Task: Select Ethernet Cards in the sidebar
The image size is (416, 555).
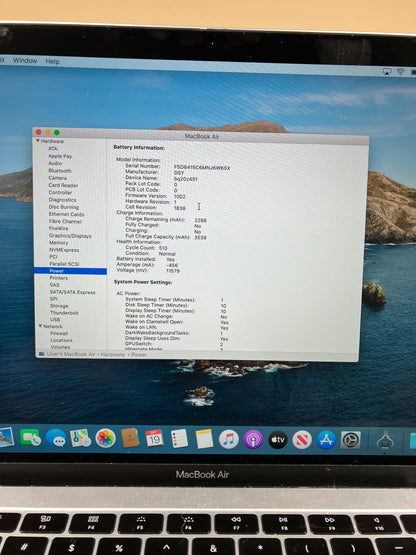Action: tap(67, 214)
